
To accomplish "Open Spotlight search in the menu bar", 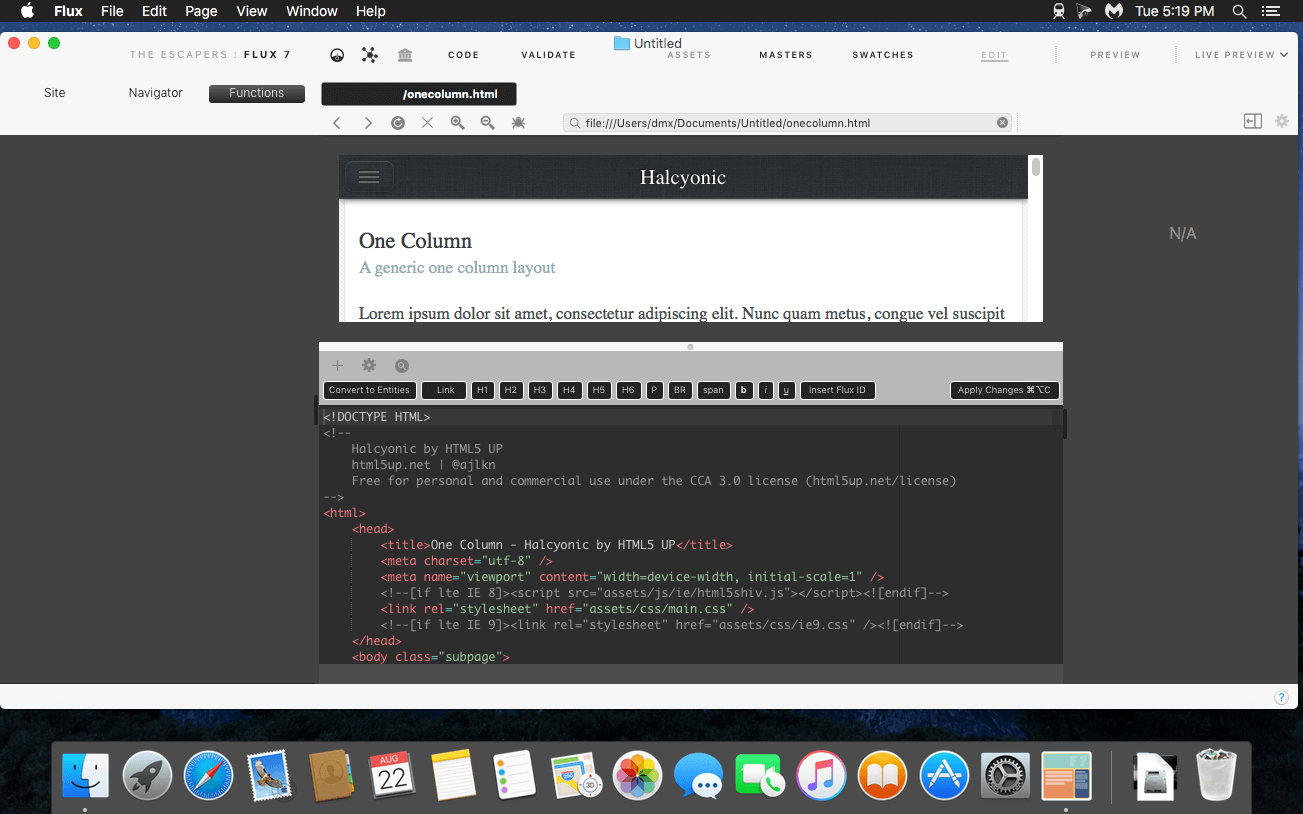I will point(1239,11).
